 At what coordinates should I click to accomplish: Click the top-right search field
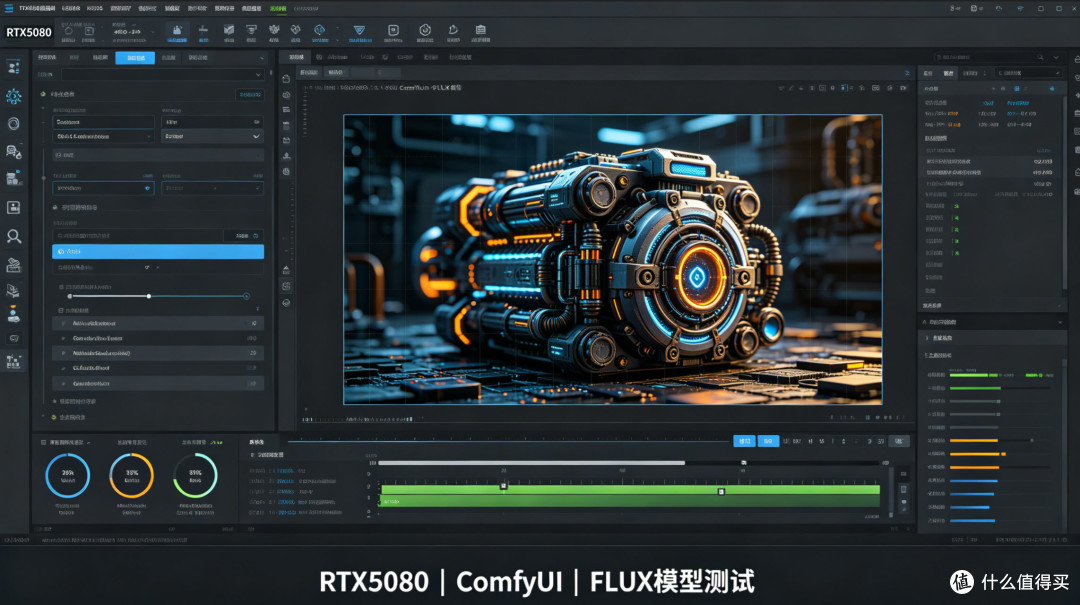989,57
